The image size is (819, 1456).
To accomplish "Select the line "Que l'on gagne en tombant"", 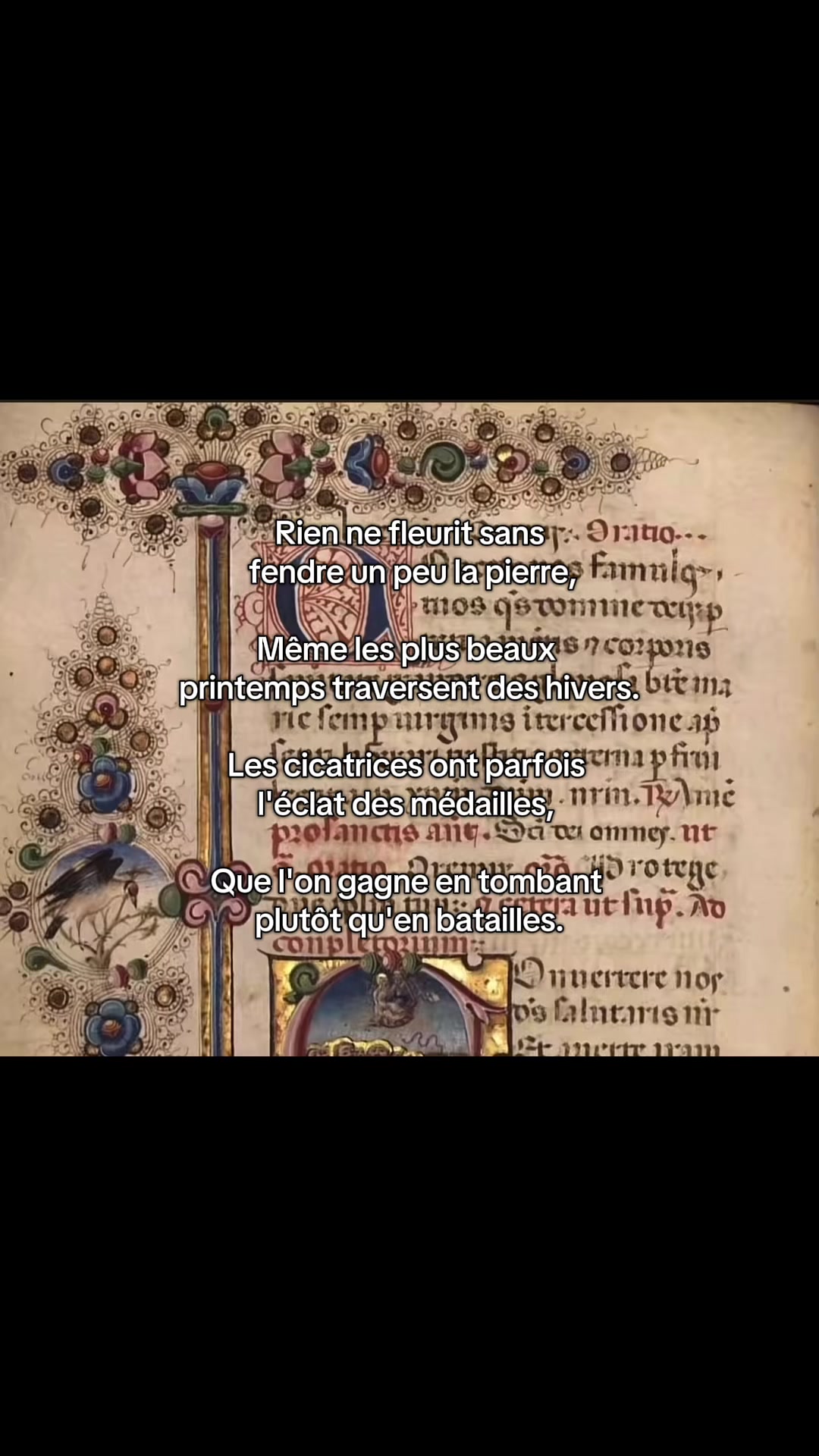I will [406, 881].
